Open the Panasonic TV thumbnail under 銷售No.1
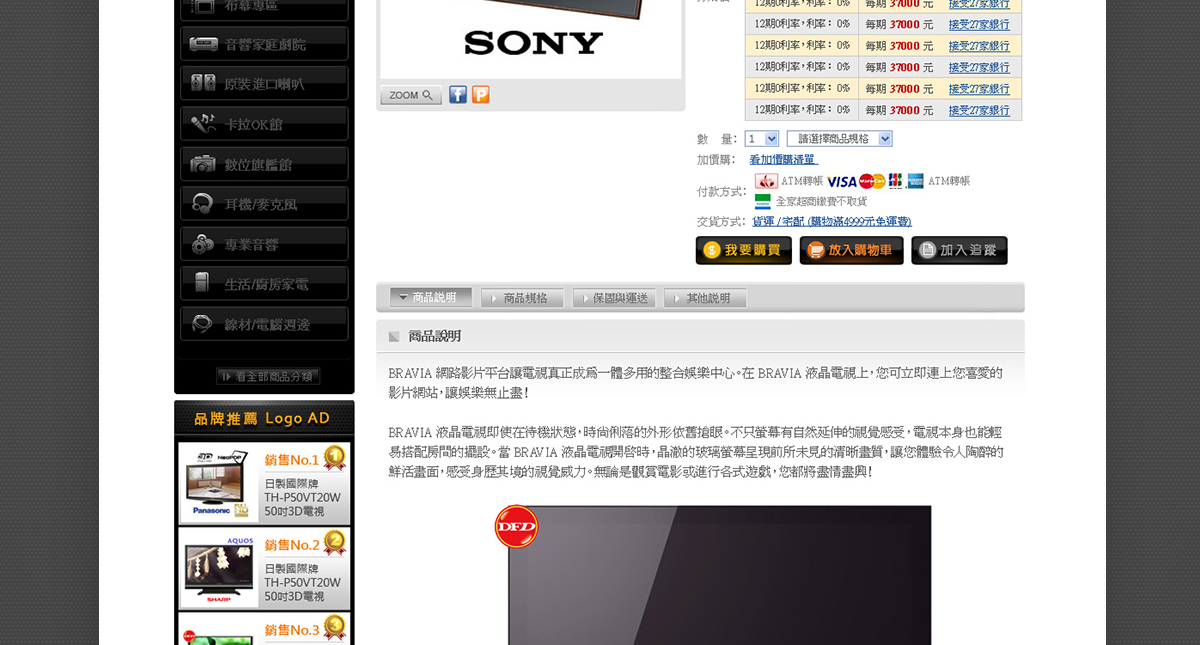The width and height of the screenshot is (1200, 645). [x=219, y=484]
